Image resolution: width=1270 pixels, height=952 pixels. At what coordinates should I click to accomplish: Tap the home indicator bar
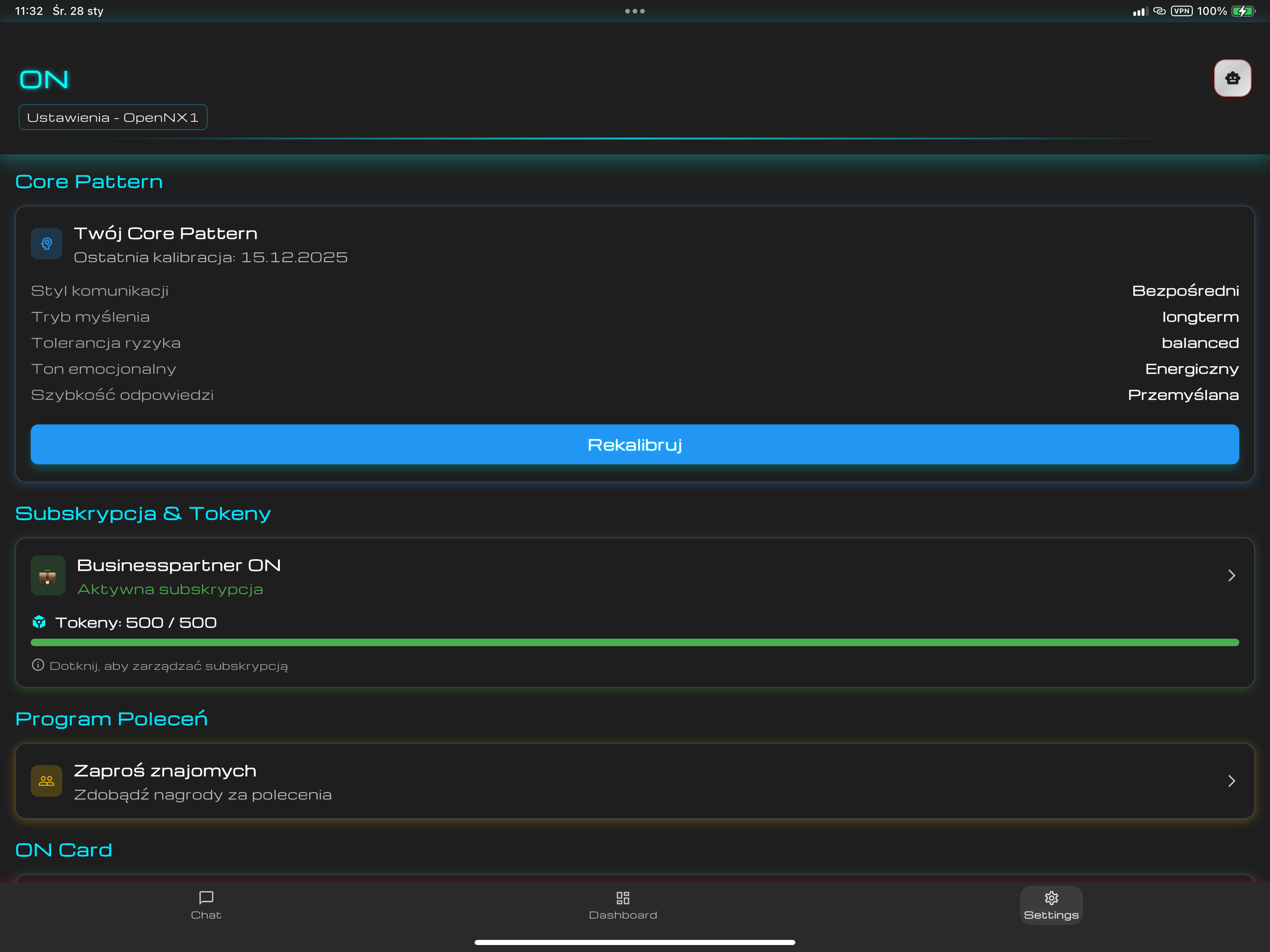point(635,942)
